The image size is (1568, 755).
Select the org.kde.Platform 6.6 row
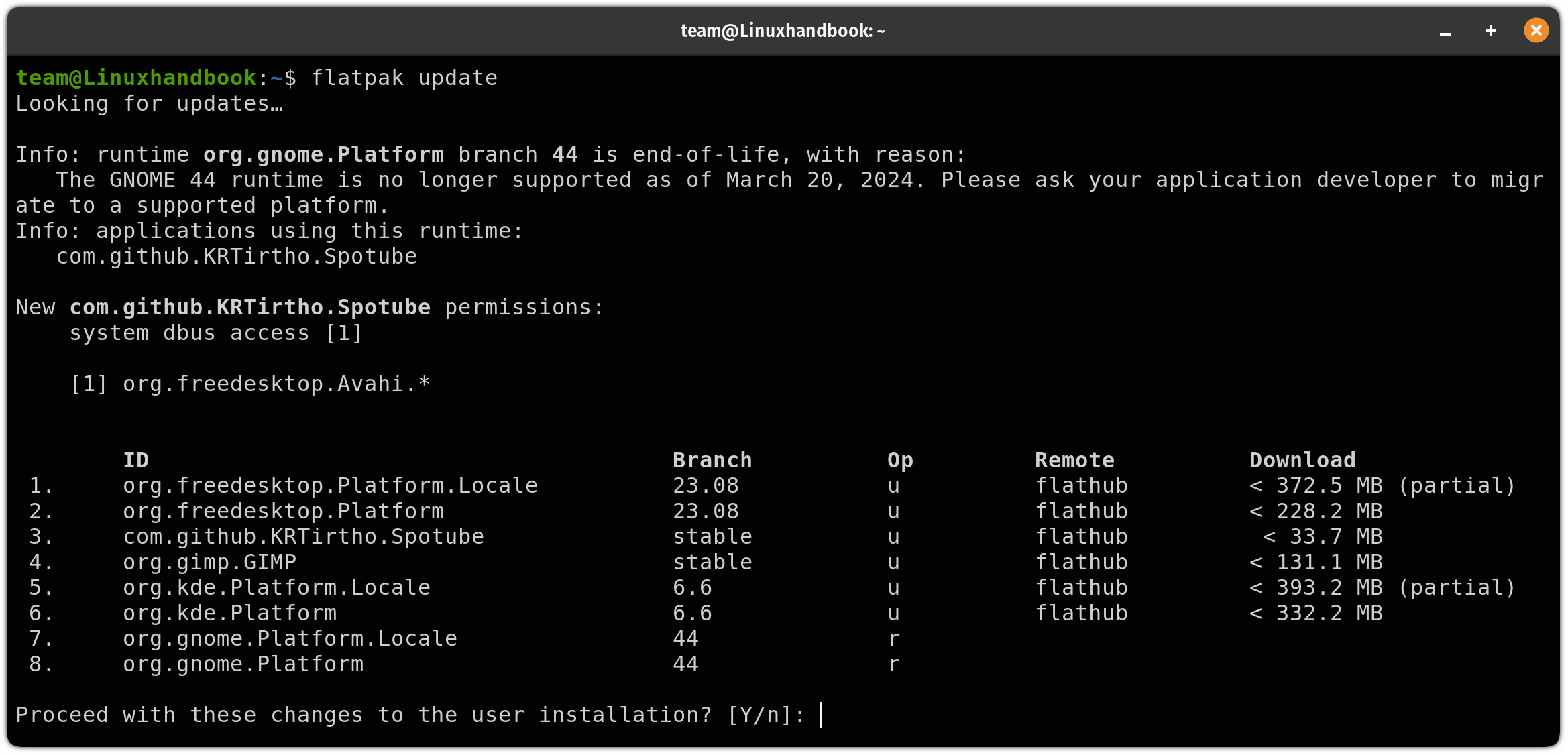coord(229,612)
